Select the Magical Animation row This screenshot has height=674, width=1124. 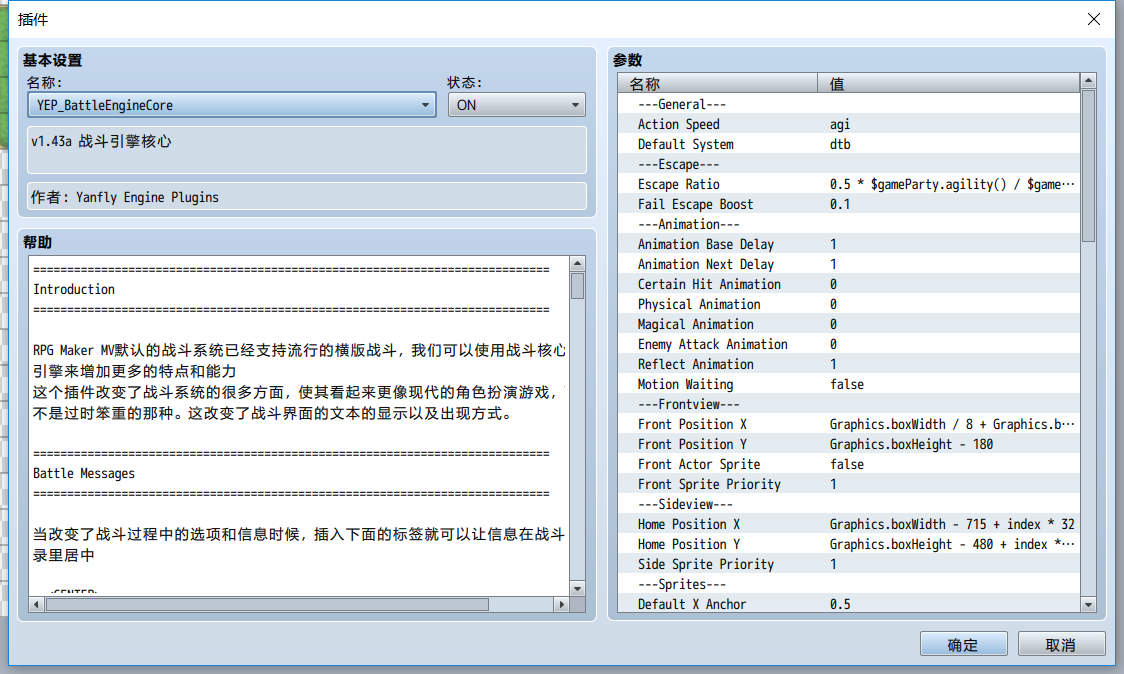tap(849, 325)
